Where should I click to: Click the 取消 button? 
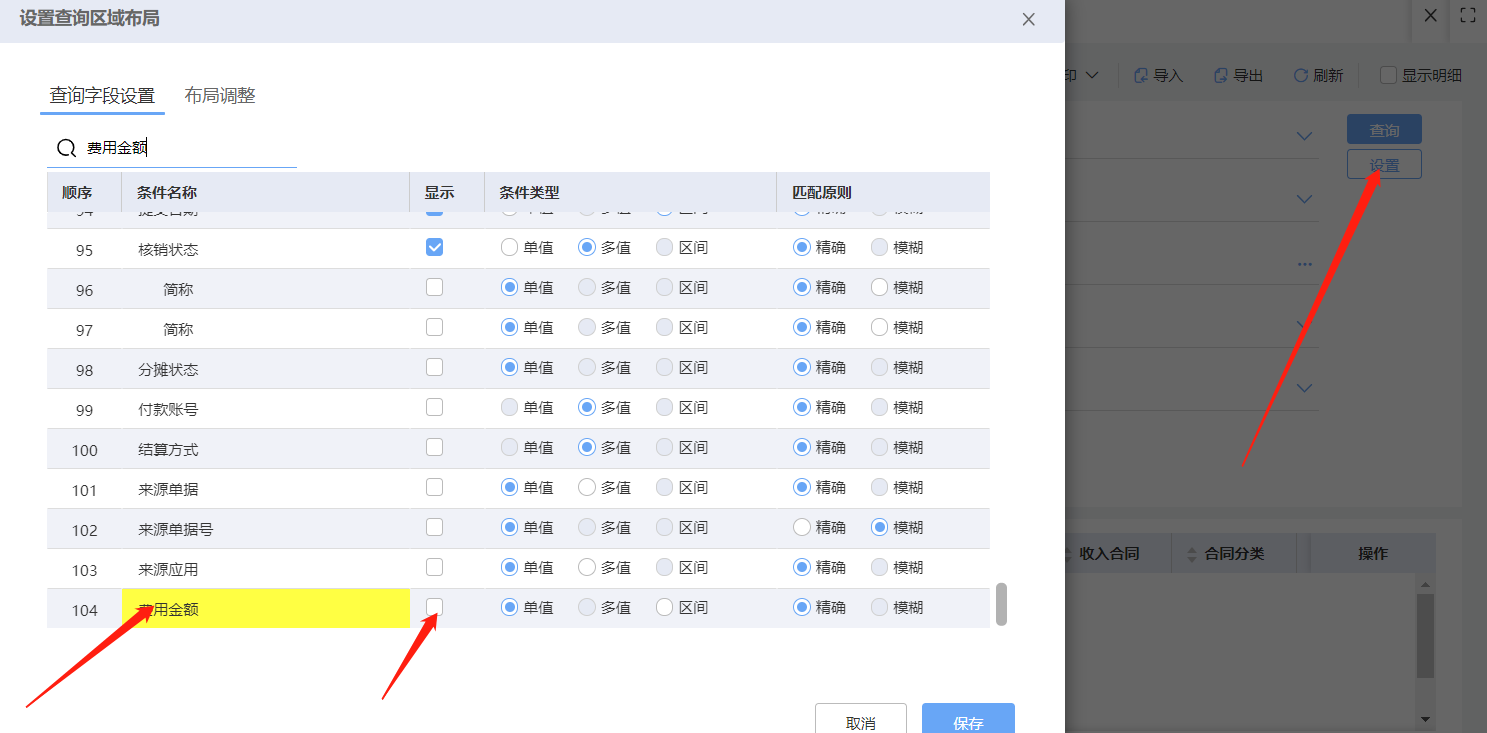click(860, 722)
